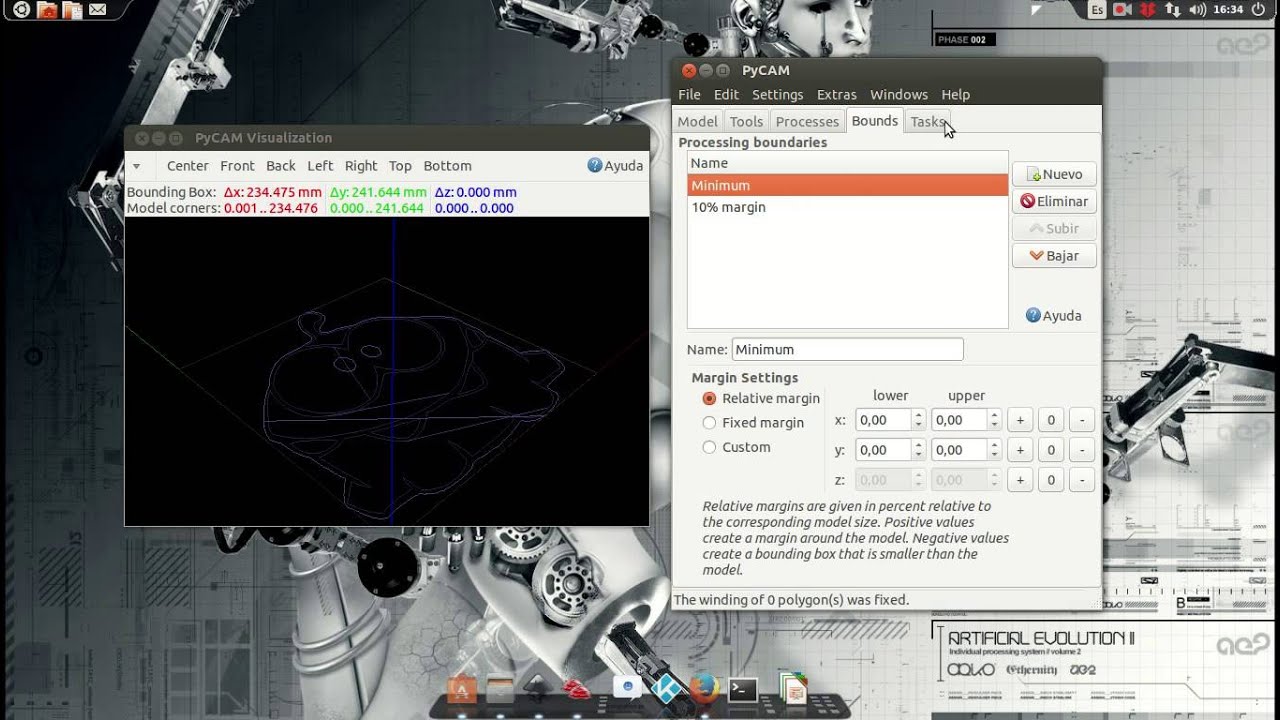Open the chat bubble dock icon
Image resolution: width=1280 pixels, height=720 pixels.
[627, 688]
